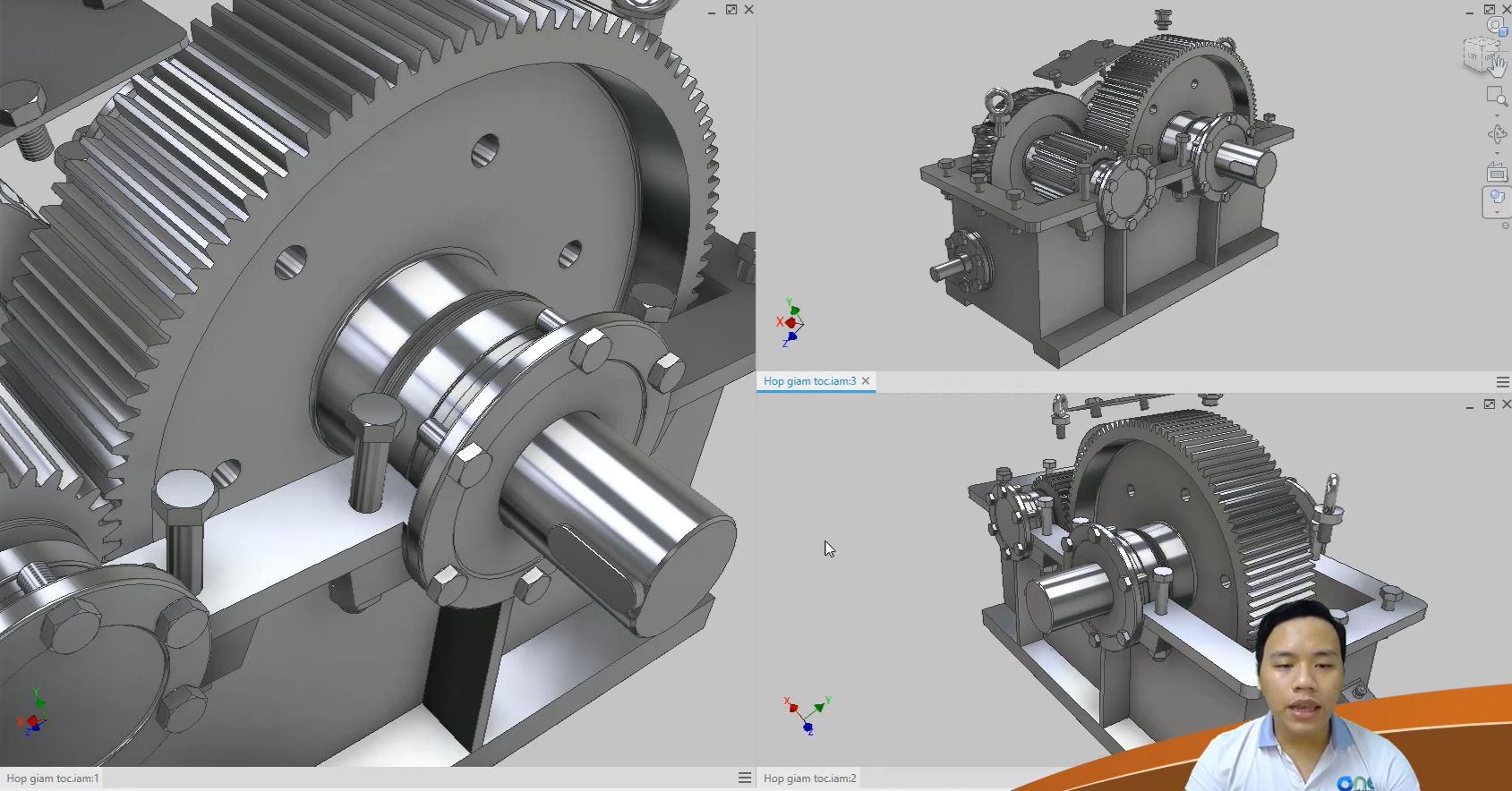Maximize the left gearbox viewport
This screenshot has height=791, width=1512.
point(731,10)
